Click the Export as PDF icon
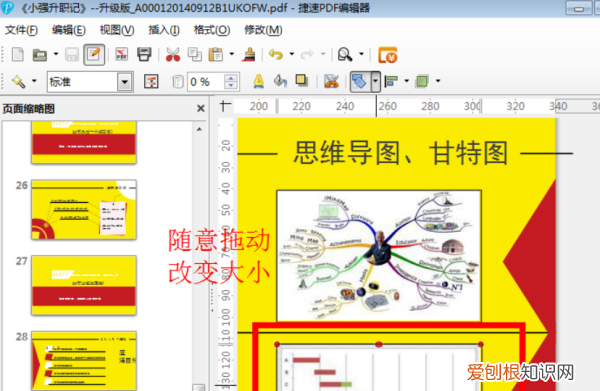Screen dimensions: 600x391 122,55
